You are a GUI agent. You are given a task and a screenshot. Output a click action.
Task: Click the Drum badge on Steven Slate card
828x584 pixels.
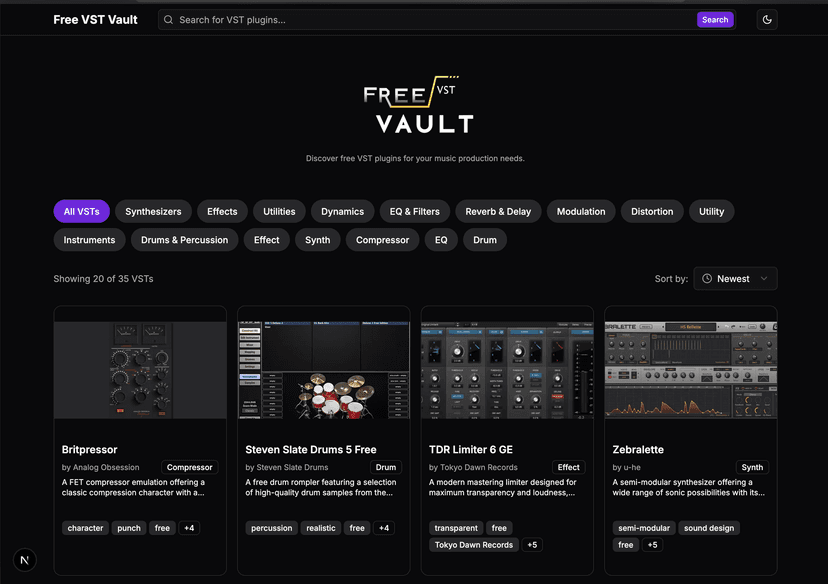(x=385, y=467)
